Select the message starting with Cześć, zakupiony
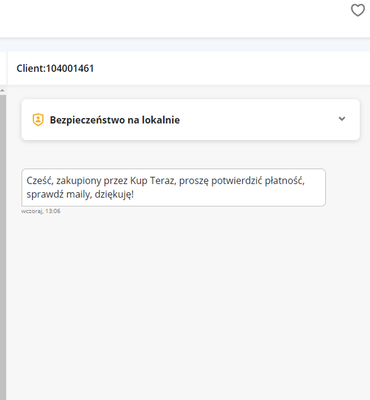The width and height of the screenshot is (370, 400). tap(173, 187)
